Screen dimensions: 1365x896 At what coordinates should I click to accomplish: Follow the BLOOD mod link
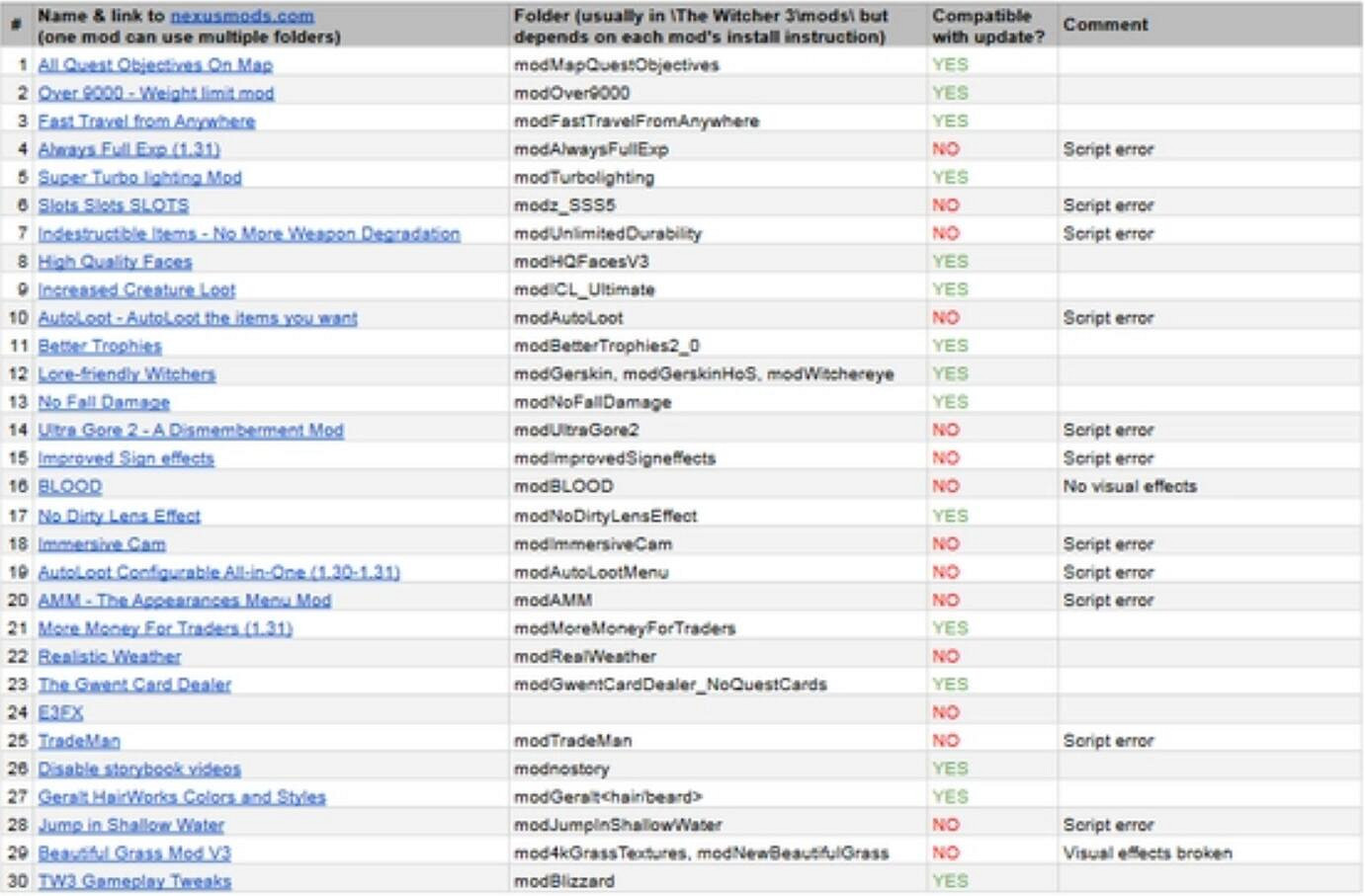(69, 487)
